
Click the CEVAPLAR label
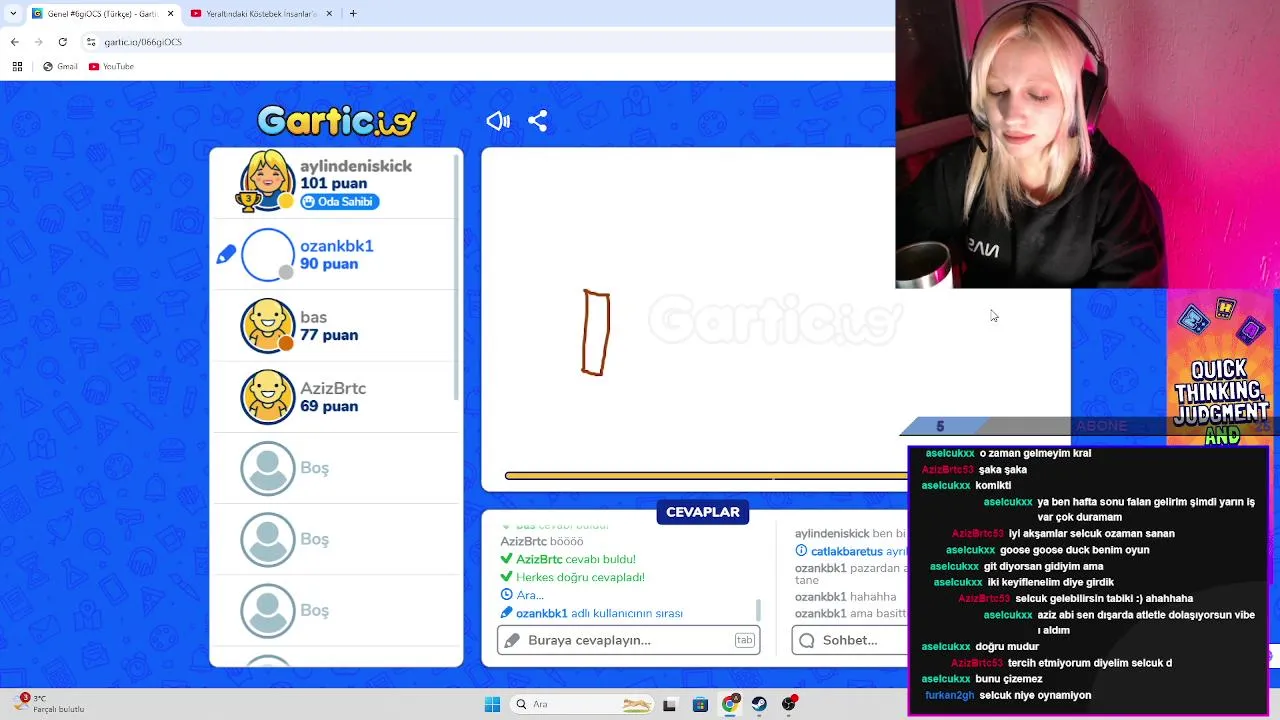point(703,512)
